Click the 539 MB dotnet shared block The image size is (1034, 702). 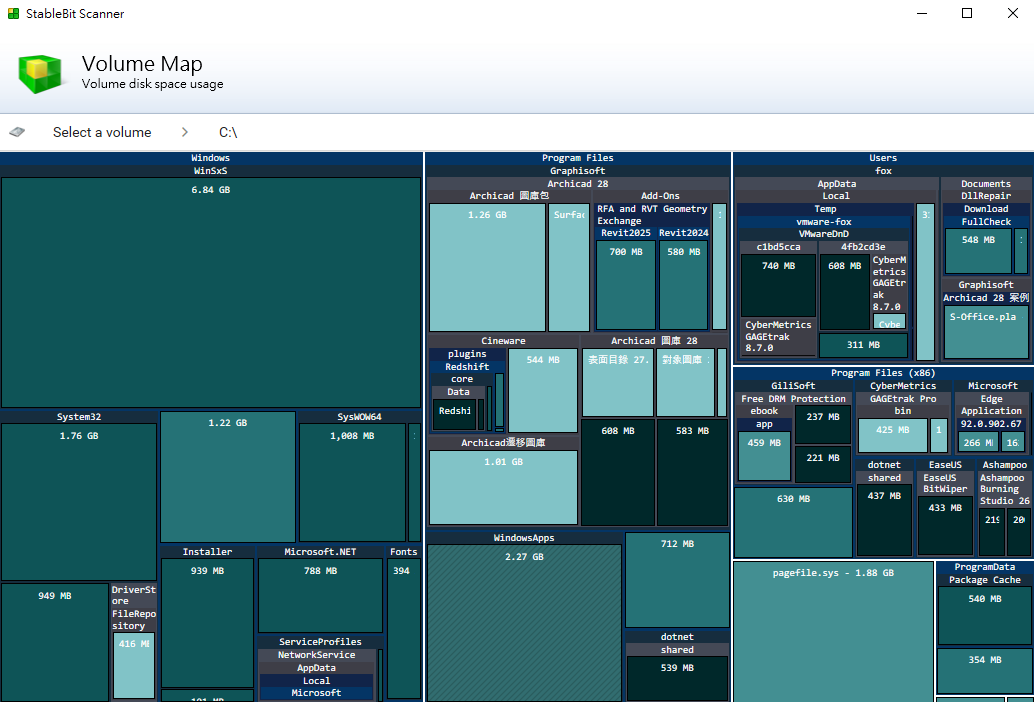(677, 678)
